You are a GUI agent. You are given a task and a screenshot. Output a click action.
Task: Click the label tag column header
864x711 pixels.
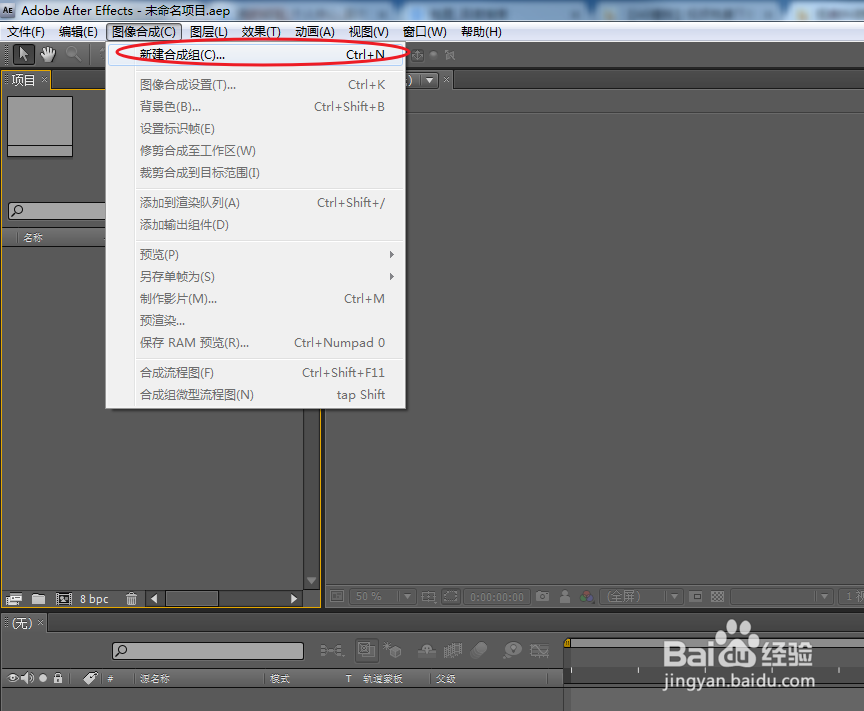coord(90,678)
